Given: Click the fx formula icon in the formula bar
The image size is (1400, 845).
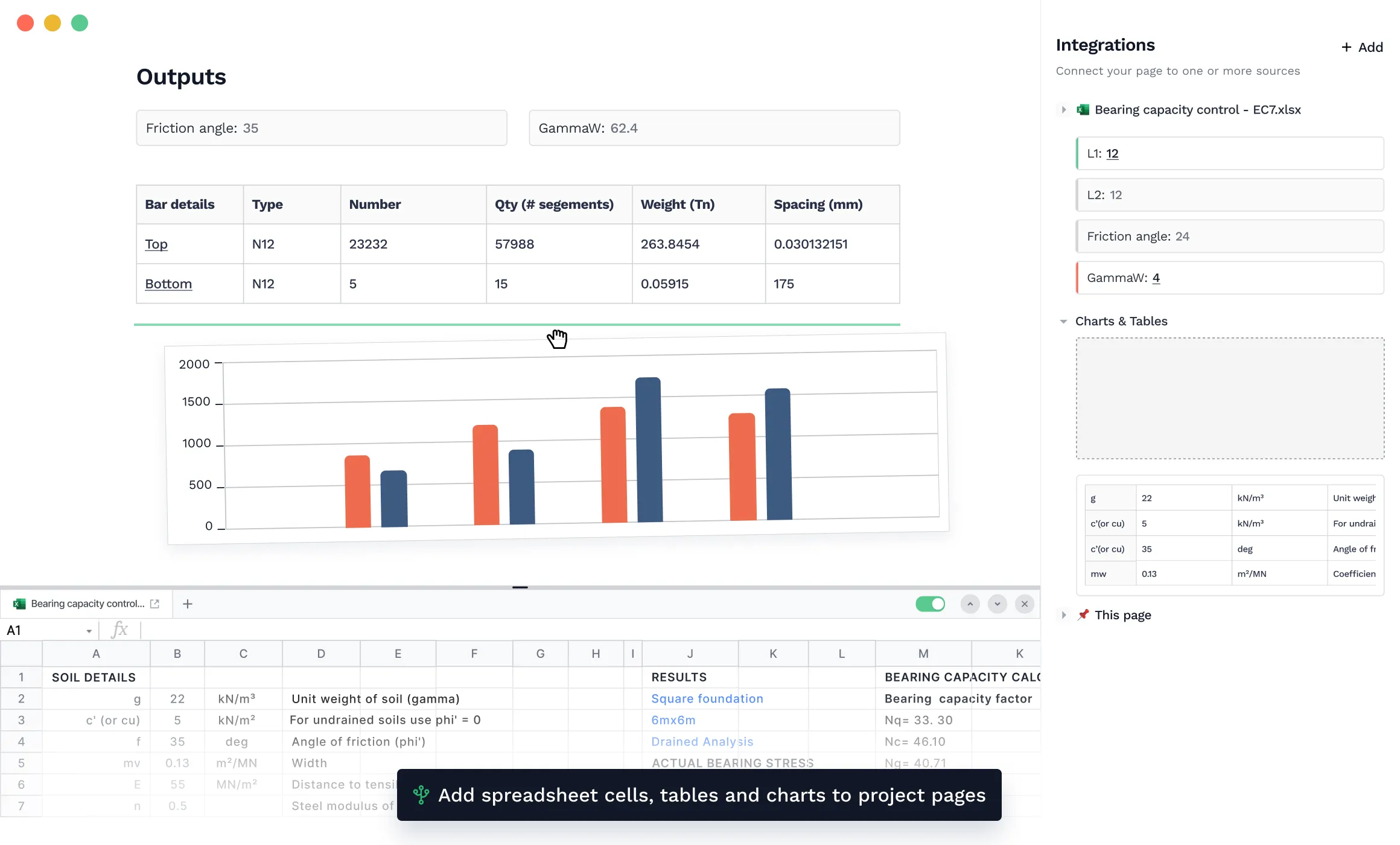Looking at the screenshot, I should tap(120, 630).
